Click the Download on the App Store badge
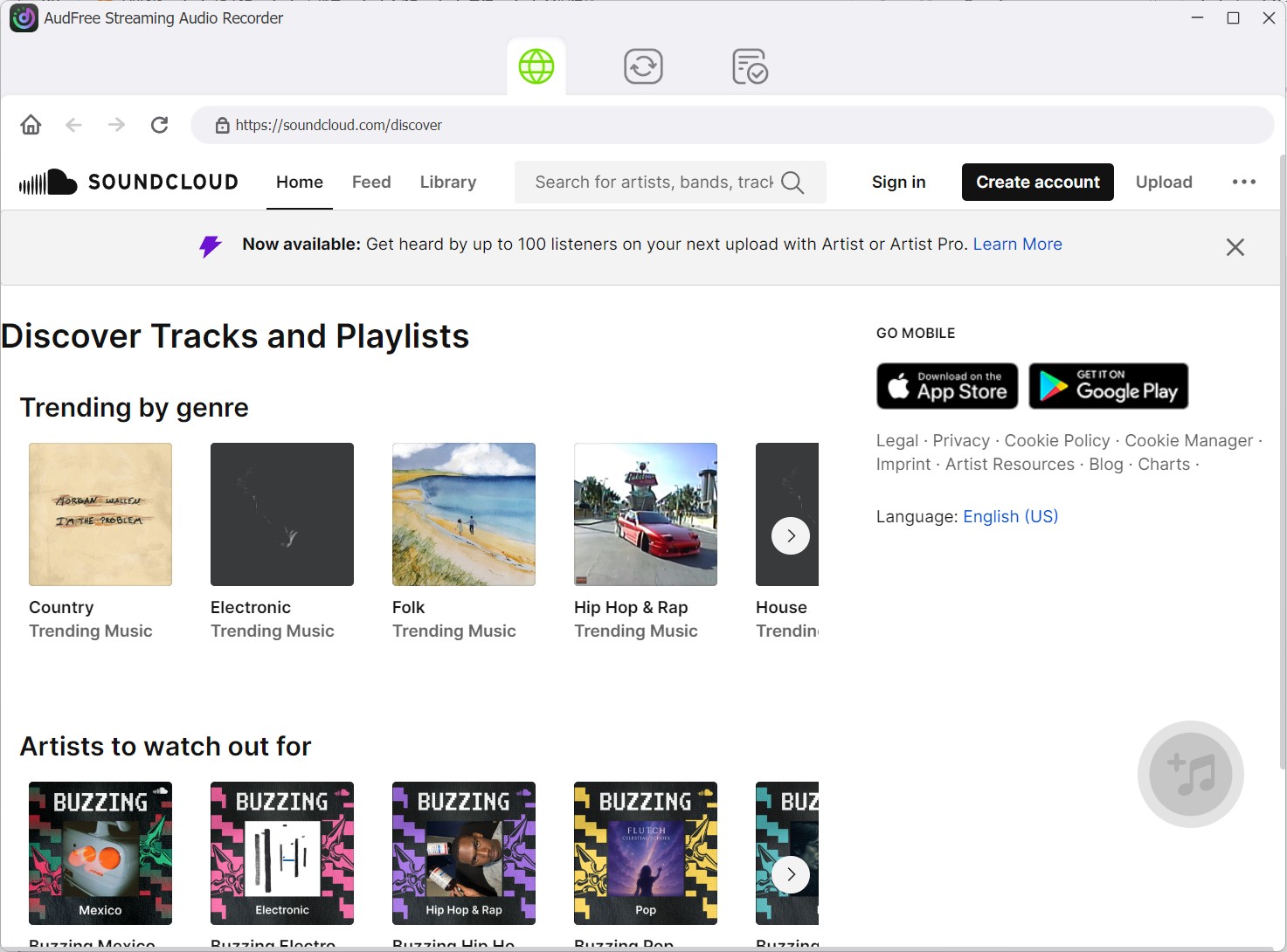 947,386
